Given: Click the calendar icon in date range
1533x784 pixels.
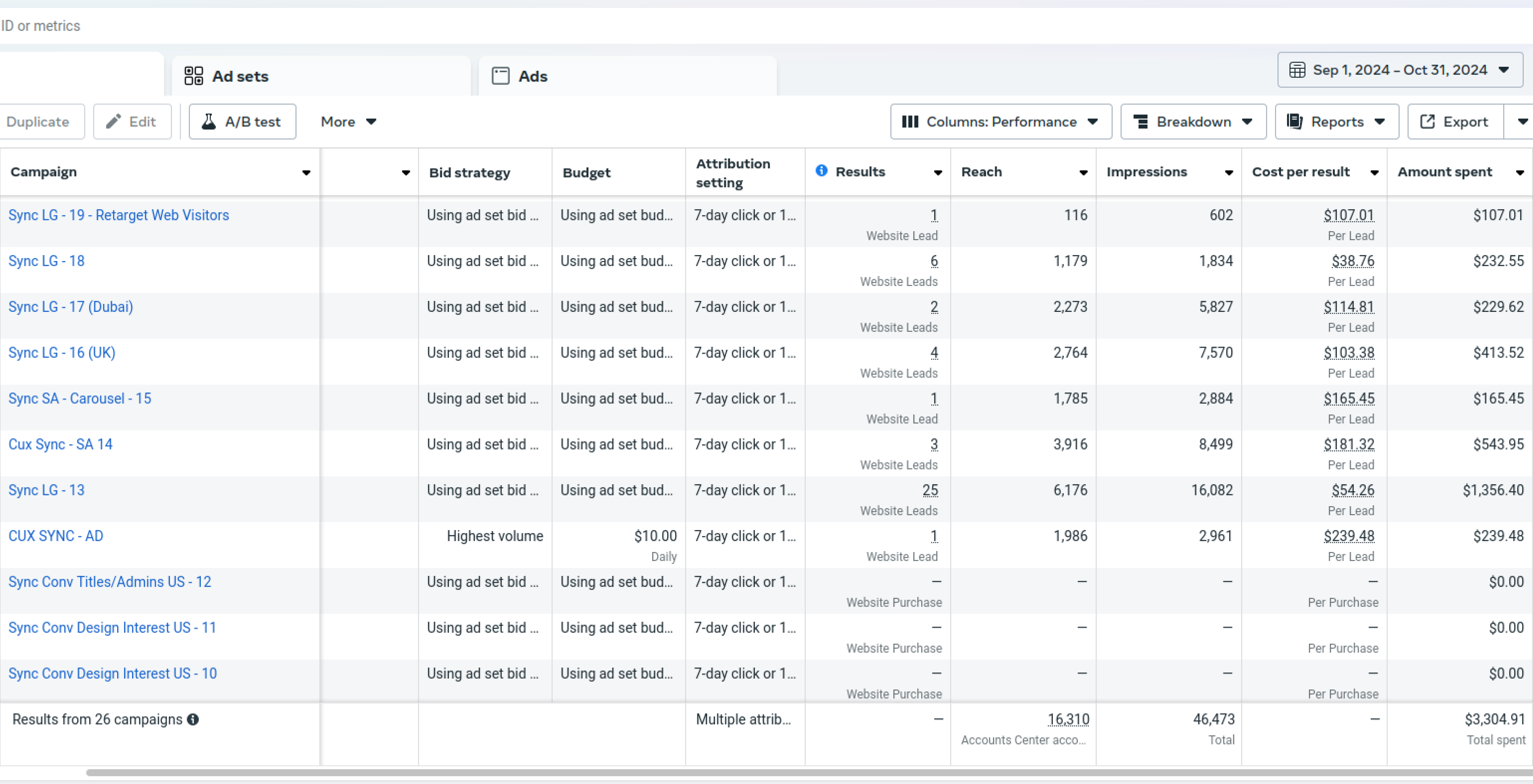Looking at the screenshot, I should [1297, 70].
